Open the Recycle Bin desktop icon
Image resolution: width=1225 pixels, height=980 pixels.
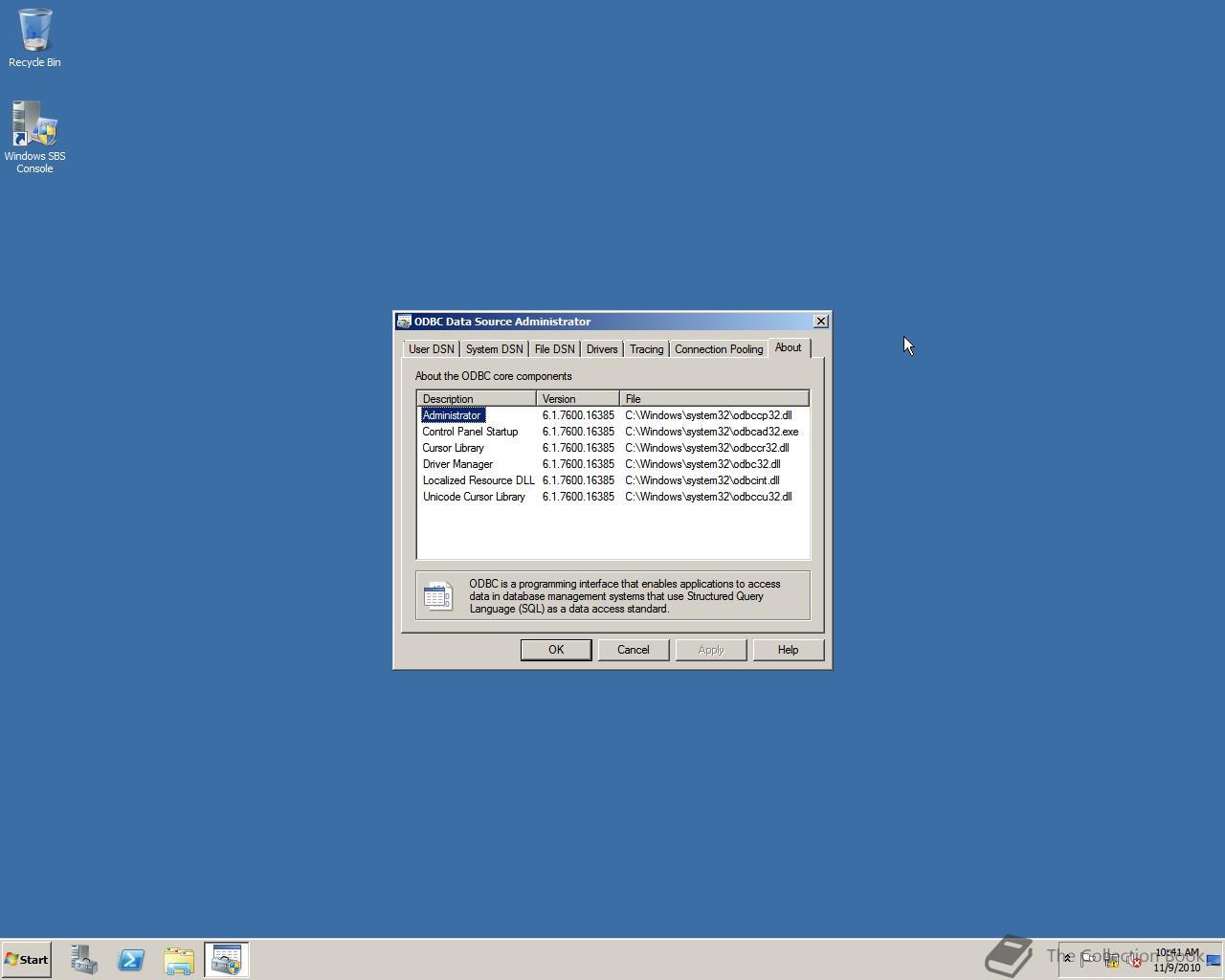click(34, 38)
